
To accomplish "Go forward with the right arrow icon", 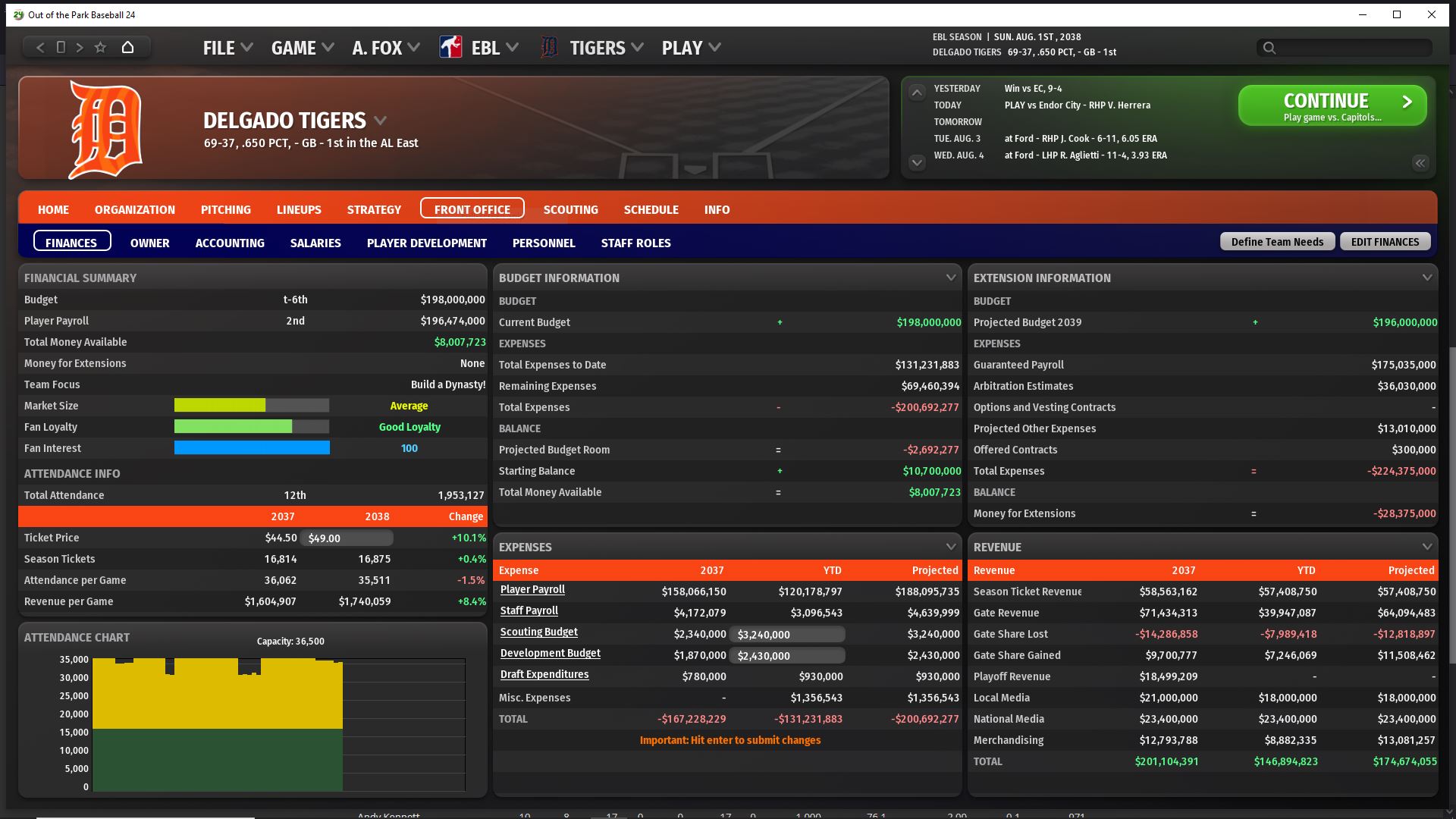I will 80,47.
